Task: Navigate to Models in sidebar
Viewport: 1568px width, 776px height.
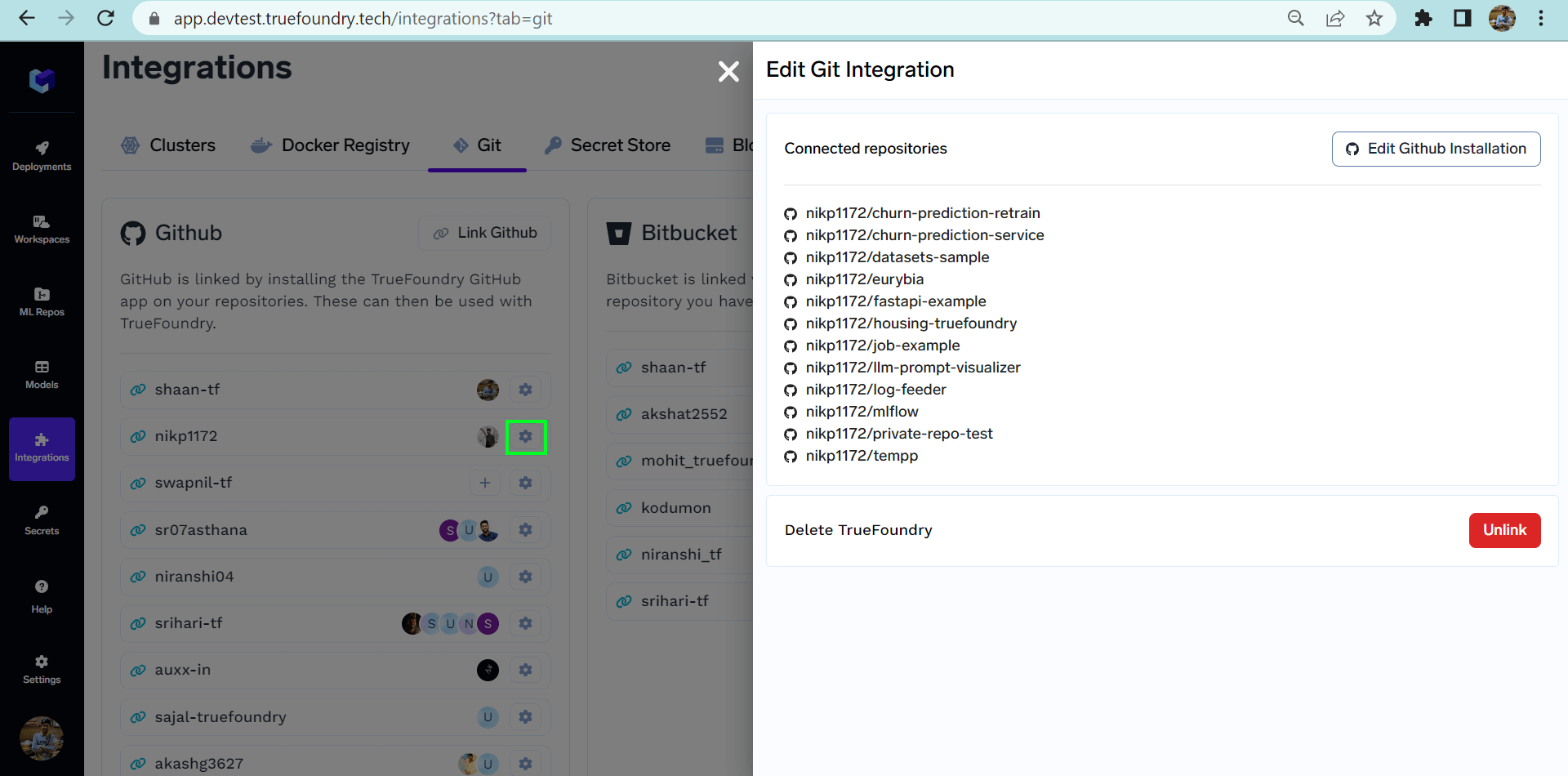Action: click(x=42, y=375)
